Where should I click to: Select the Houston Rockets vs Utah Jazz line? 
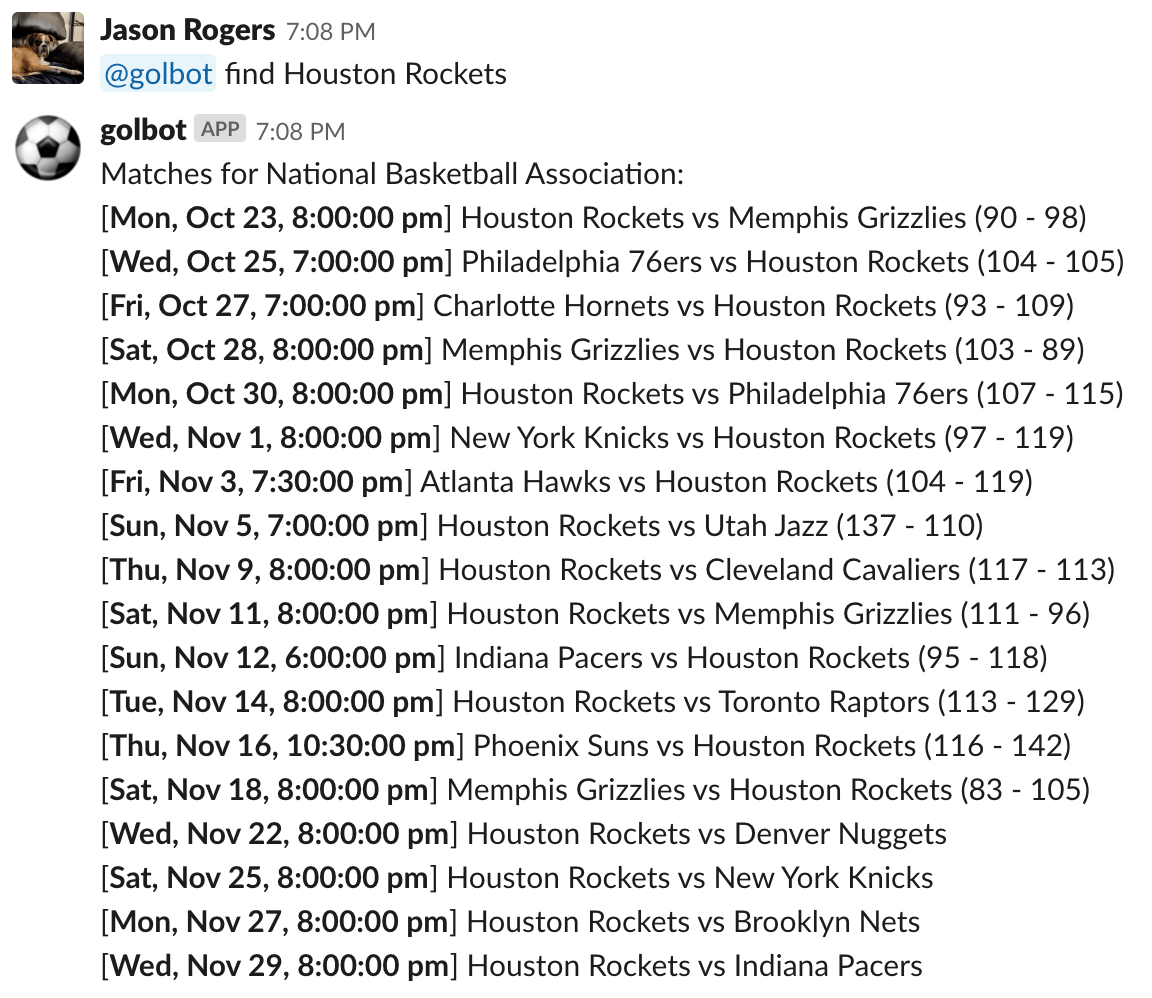542,526
